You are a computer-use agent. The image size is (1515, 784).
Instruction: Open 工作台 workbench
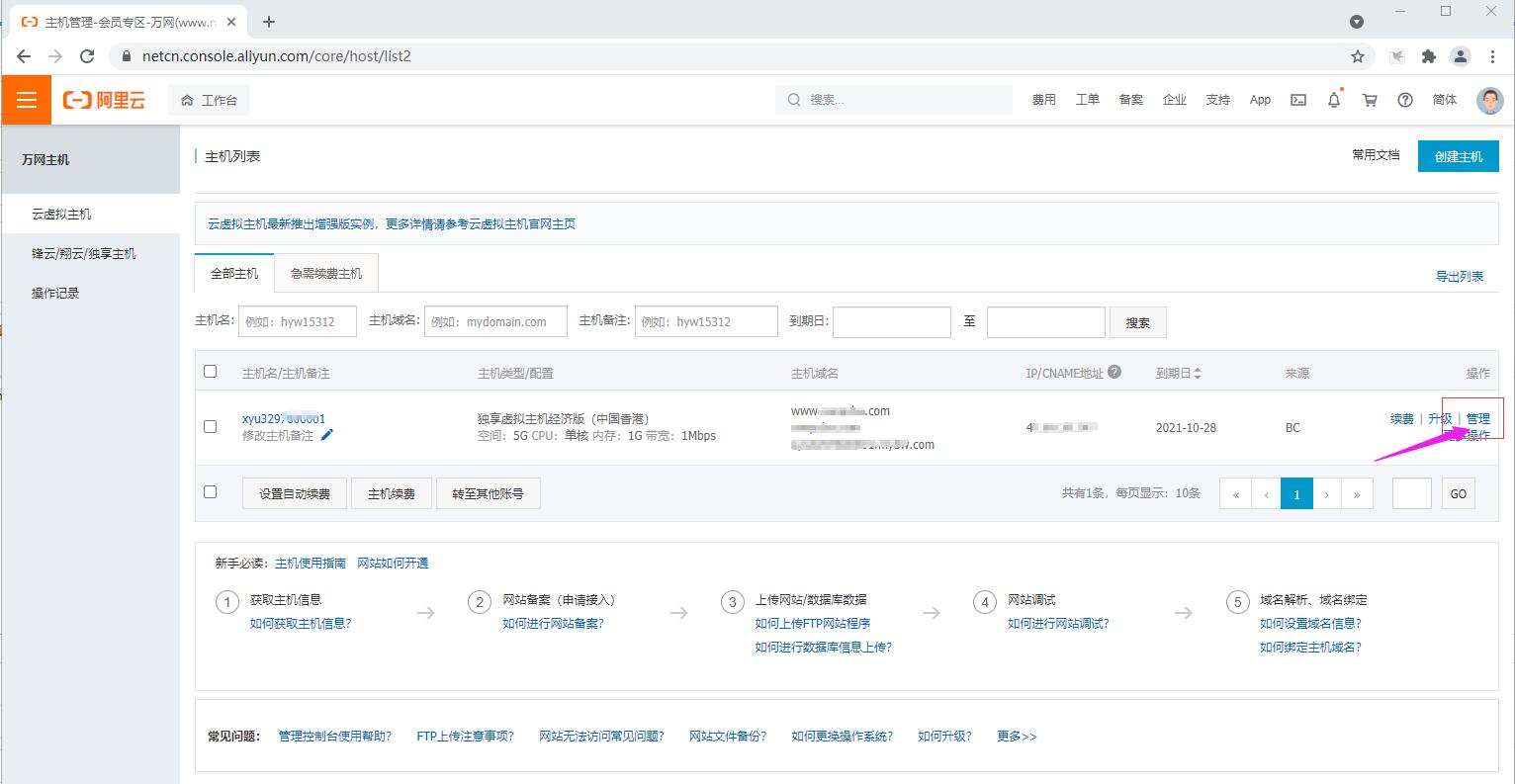(x=210, y=100)
